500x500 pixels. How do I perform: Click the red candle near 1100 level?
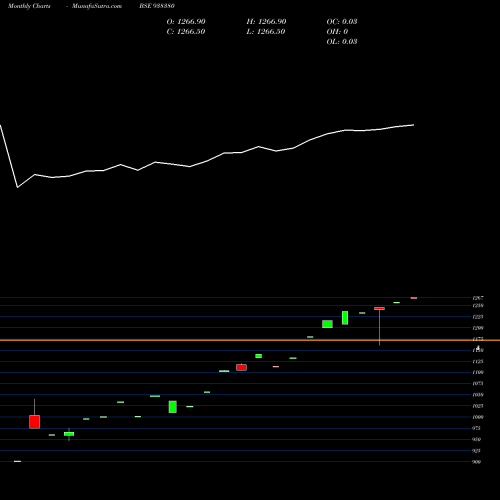pos(241,367)
